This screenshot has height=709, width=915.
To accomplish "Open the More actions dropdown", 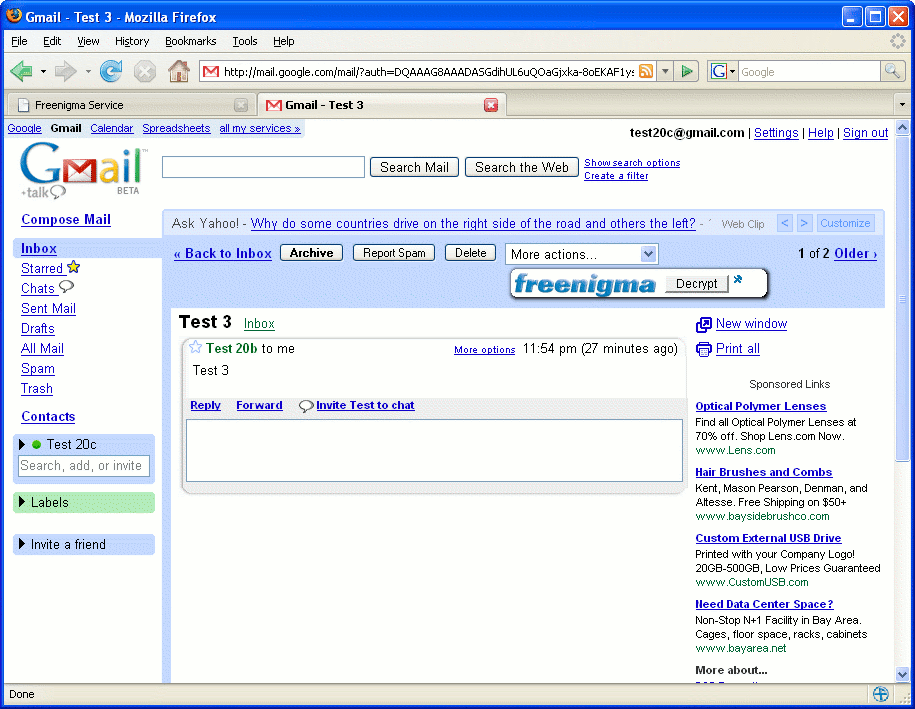I will coord(581,254).
